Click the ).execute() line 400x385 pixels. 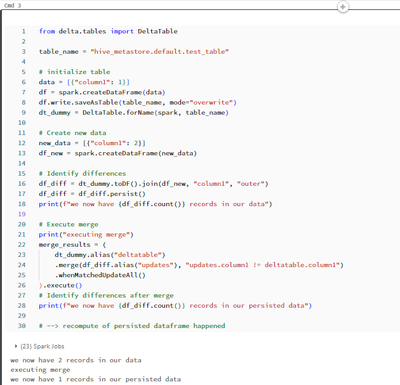[x=60, y=285]
